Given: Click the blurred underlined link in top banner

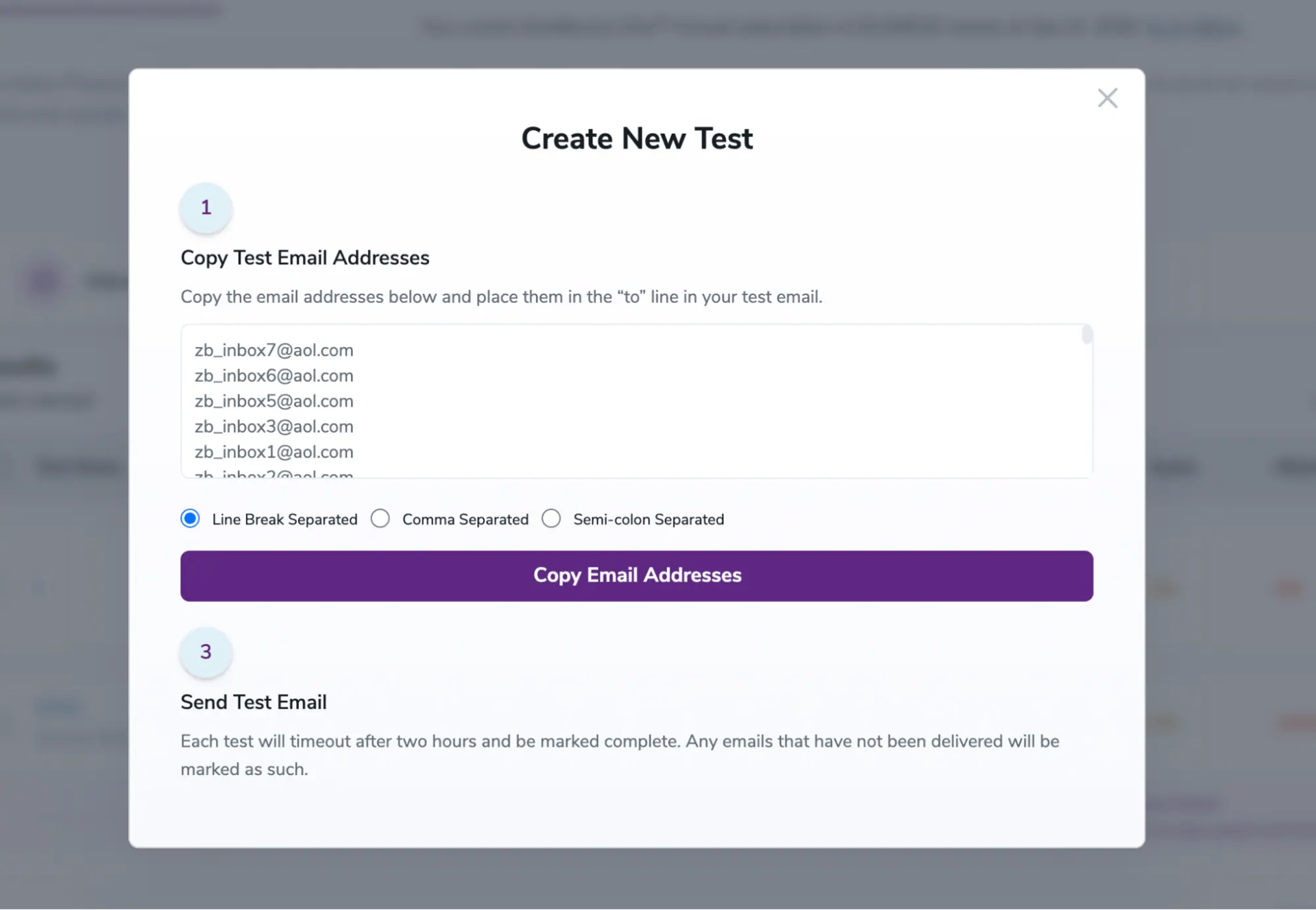Looking at the screenshot, I should click(x=1192, y=28).
